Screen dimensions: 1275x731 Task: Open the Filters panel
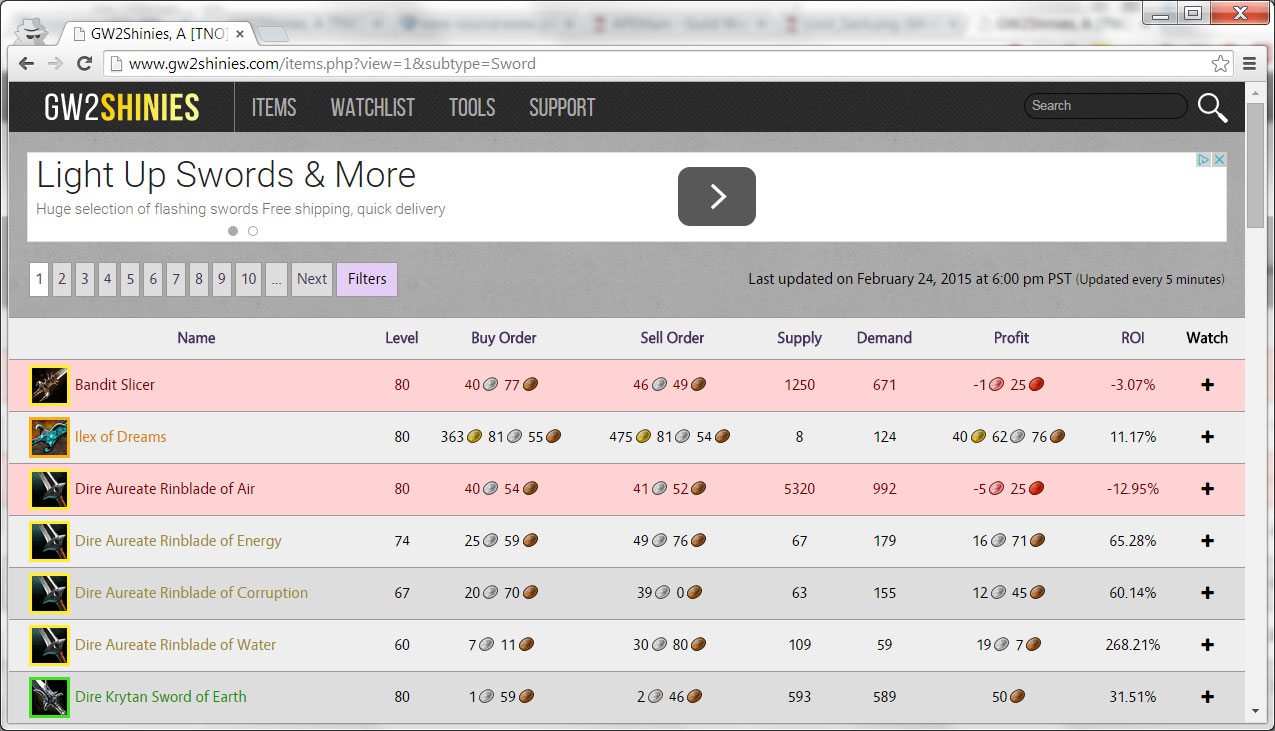coord(367,279)
